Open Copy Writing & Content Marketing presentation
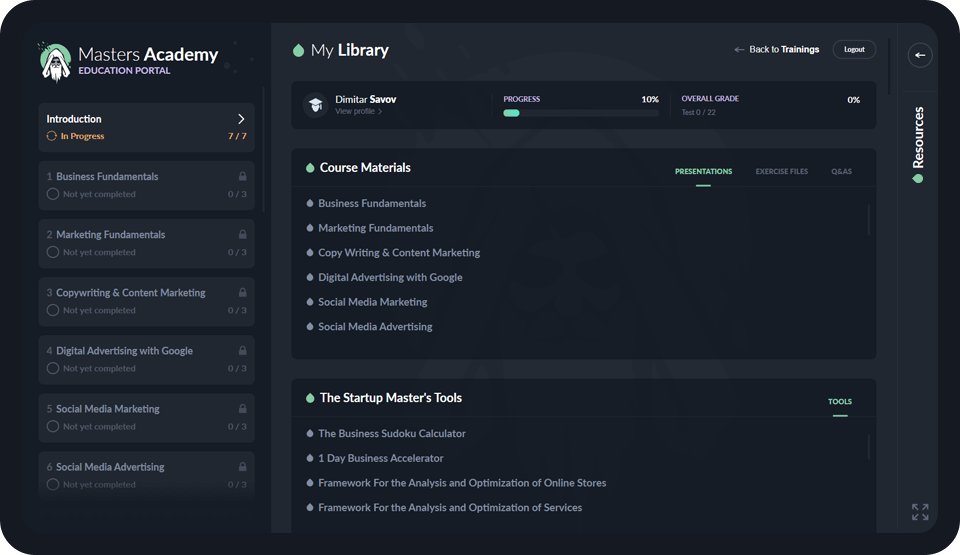 [x=399, y=253]
